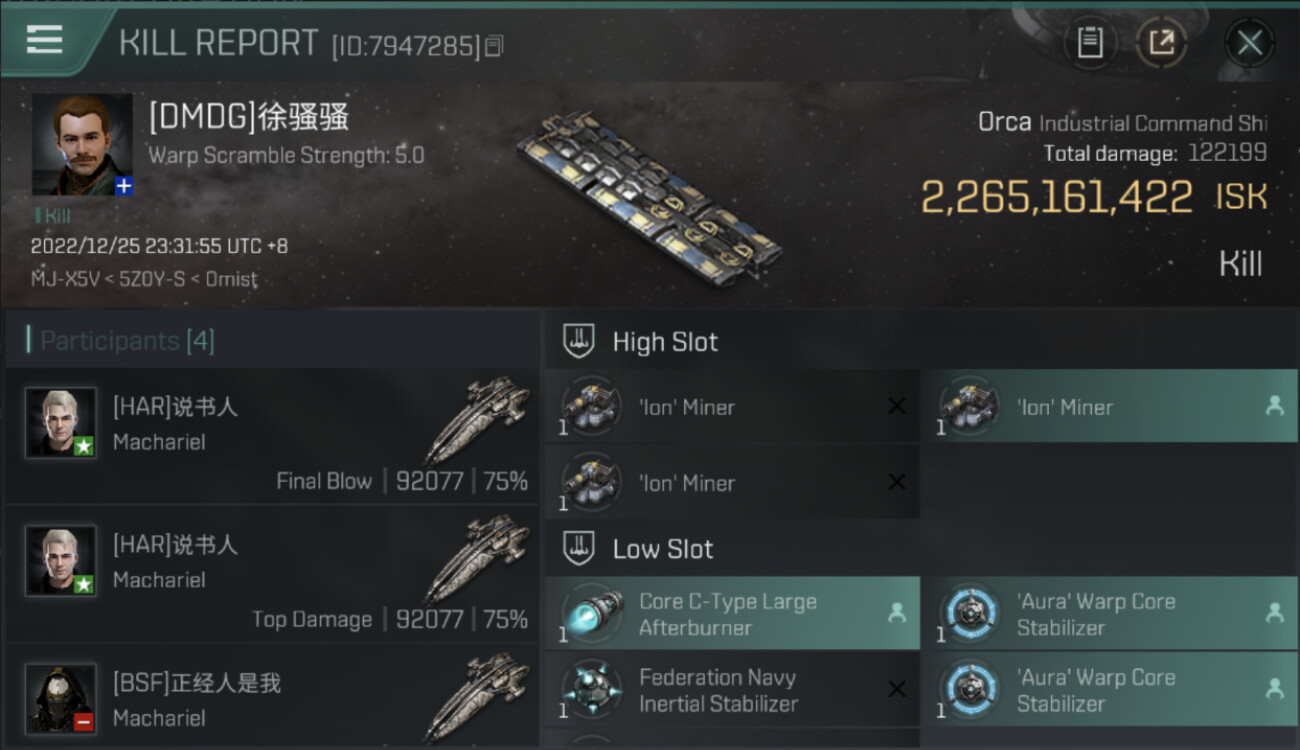Copy the kill report ID
The height and width of the screenshot is (750, 1300).
pos(494,46)
